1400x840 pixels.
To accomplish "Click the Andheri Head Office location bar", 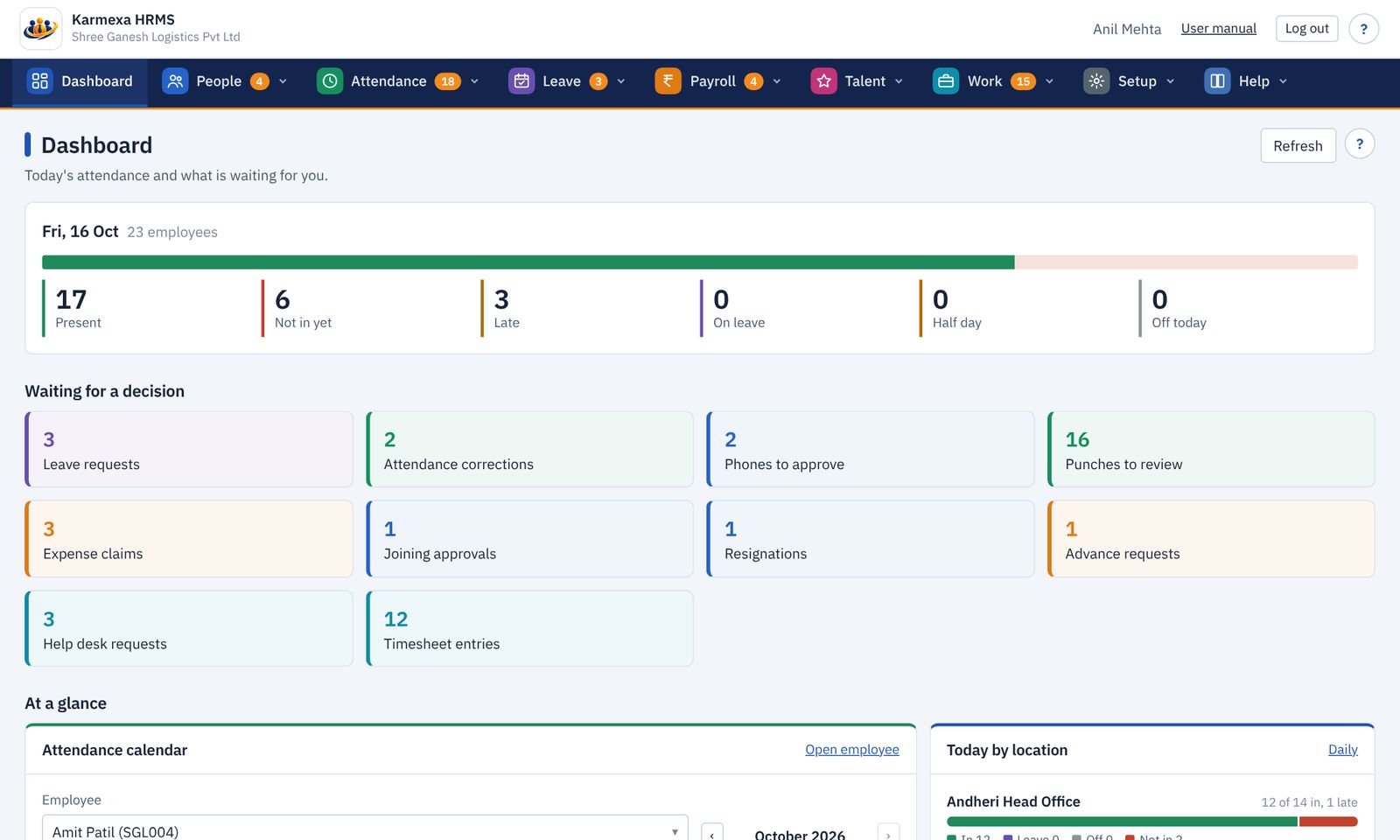I will coord(1151,822).
